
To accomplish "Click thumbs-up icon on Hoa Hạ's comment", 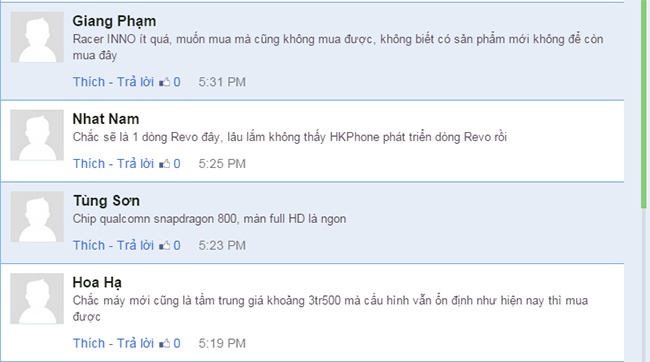I will pos(165,343).
